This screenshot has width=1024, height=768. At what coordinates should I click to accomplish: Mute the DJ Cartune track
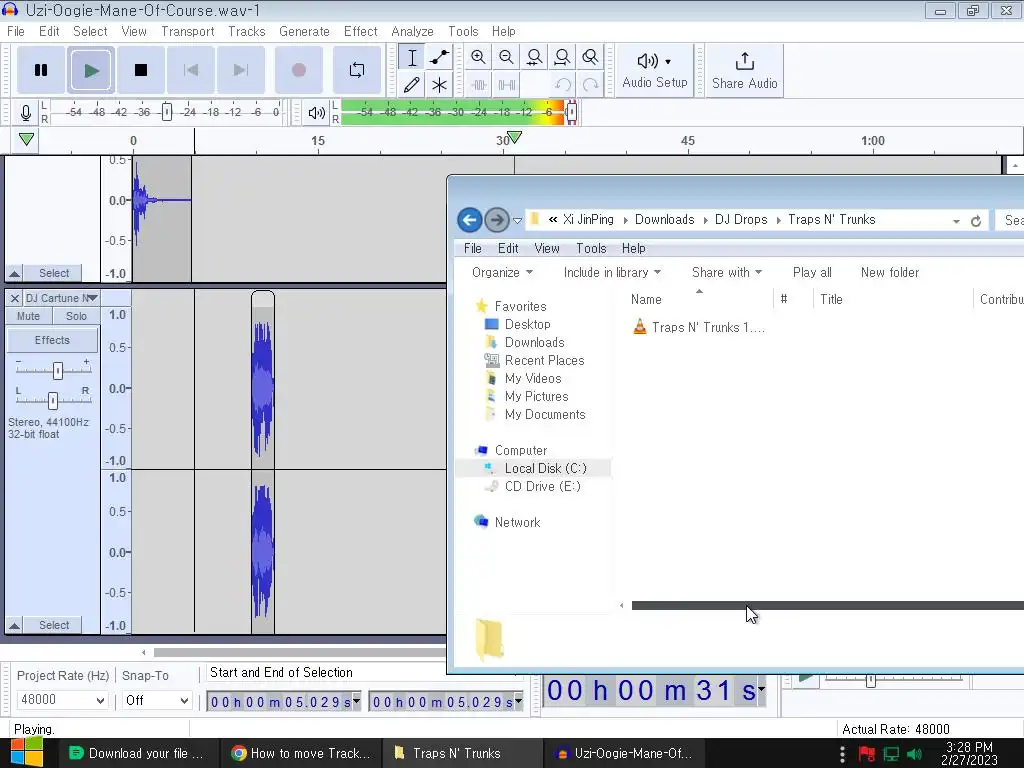point(28,316)
